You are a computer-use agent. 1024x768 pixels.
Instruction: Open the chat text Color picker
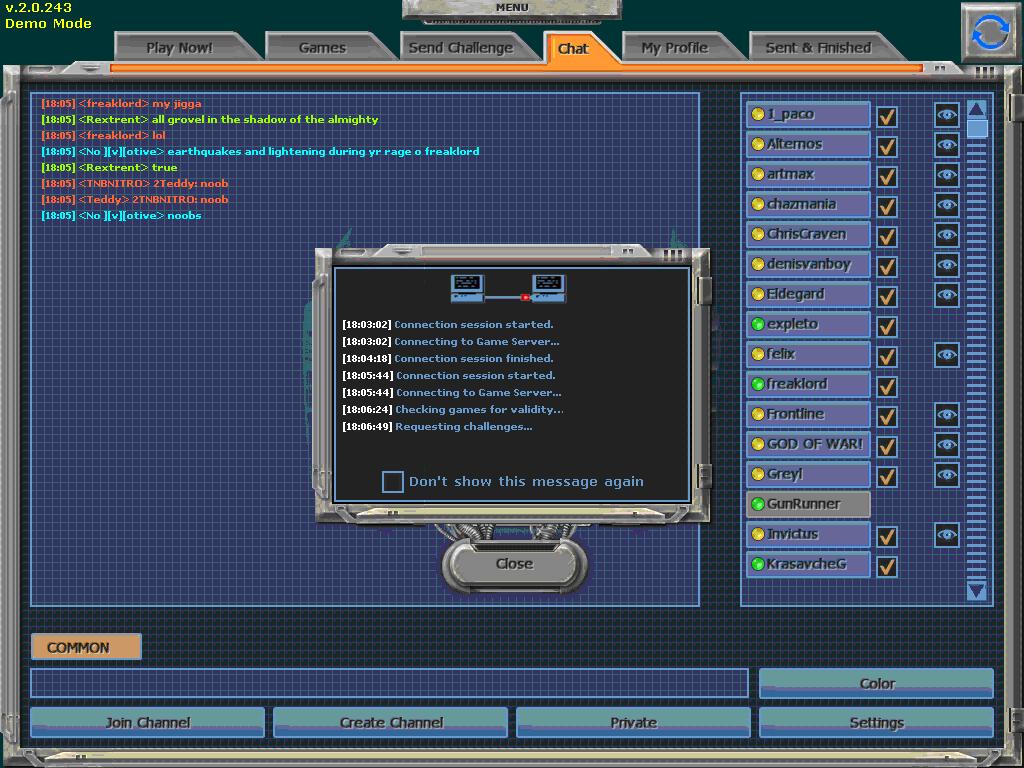pos(876,684)
